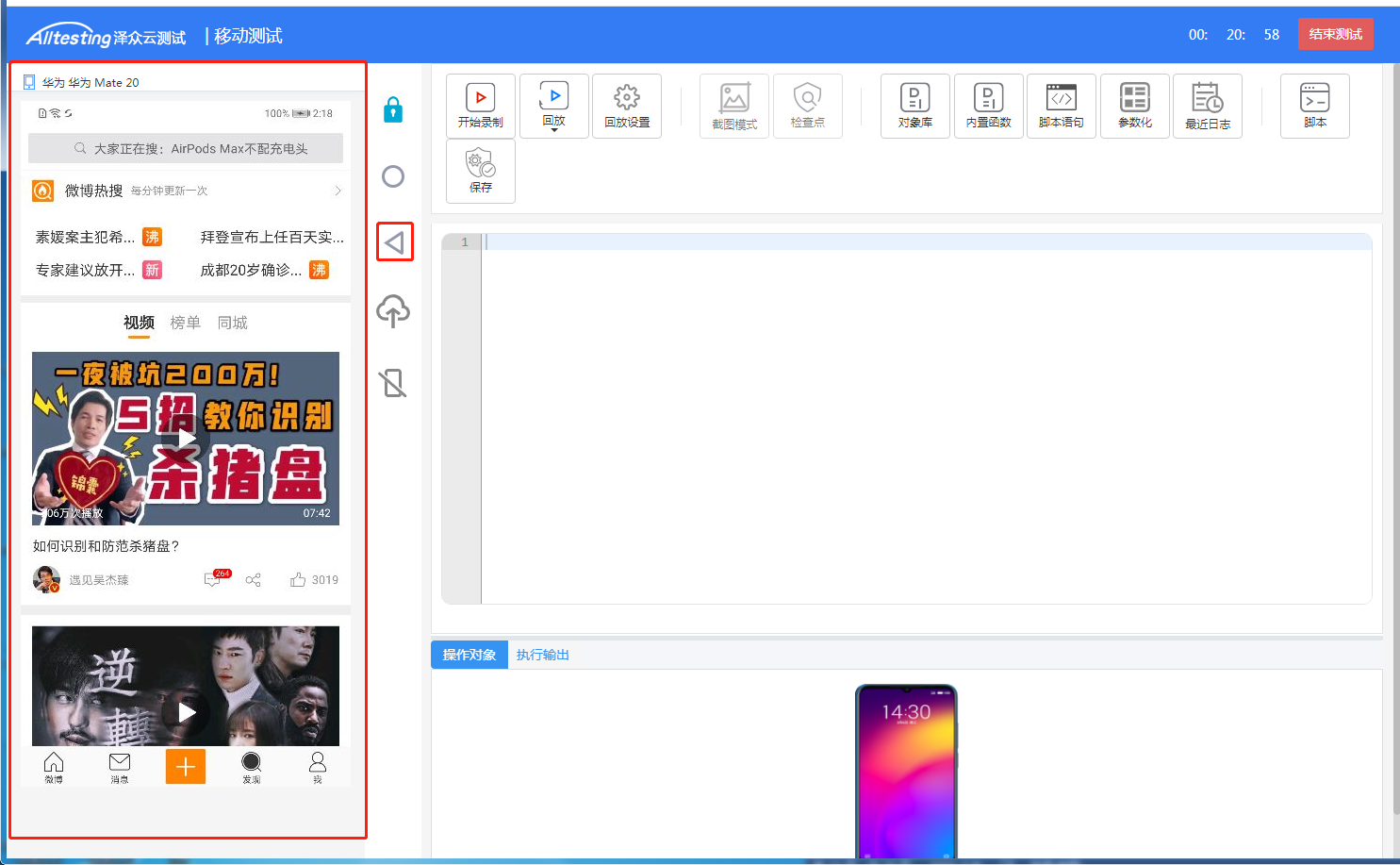Click the cloud upload icon
Viewport: 1400px width, 865px height.
393,310
